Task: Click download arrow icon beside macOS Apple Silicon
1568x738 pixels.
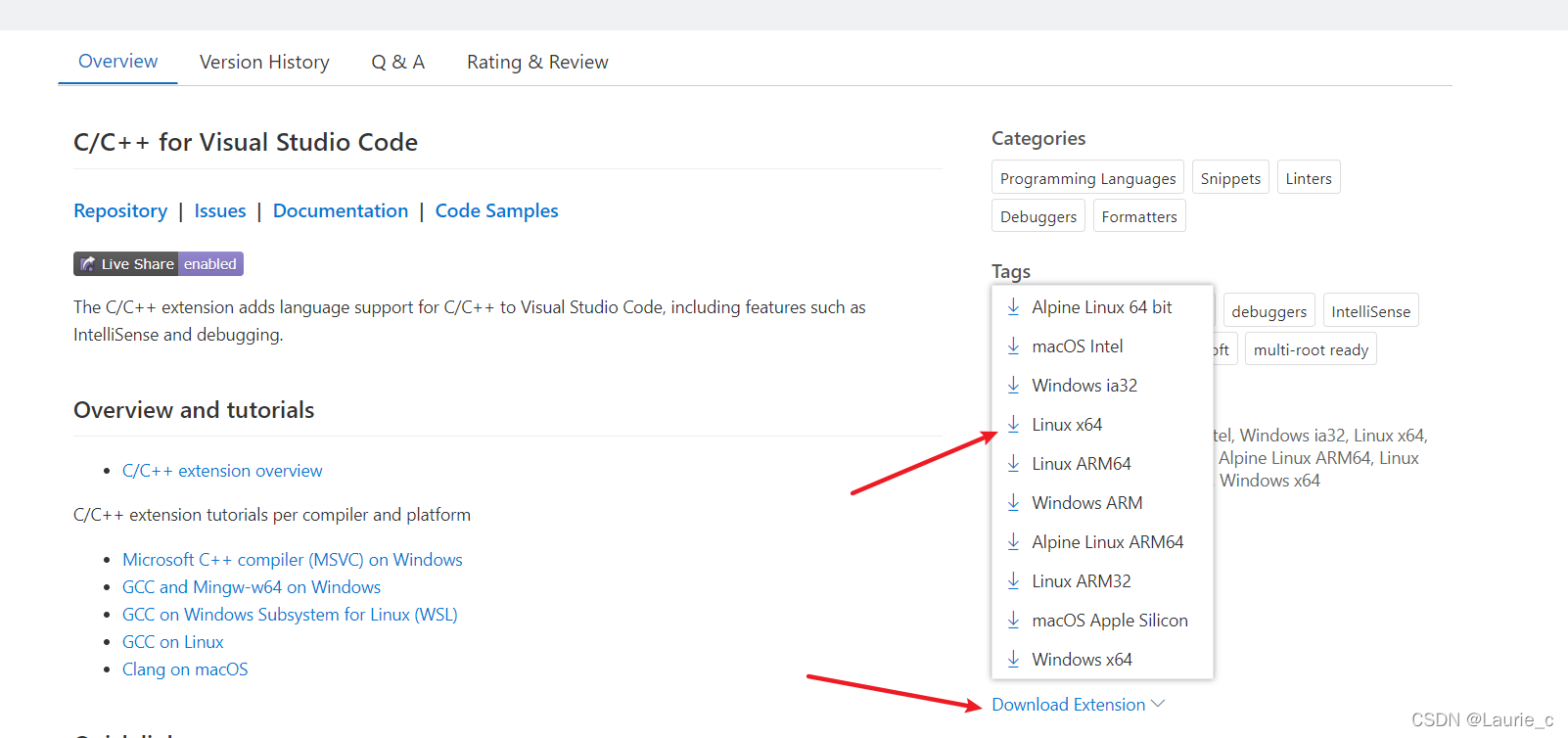Action: tap(1013, 621)
